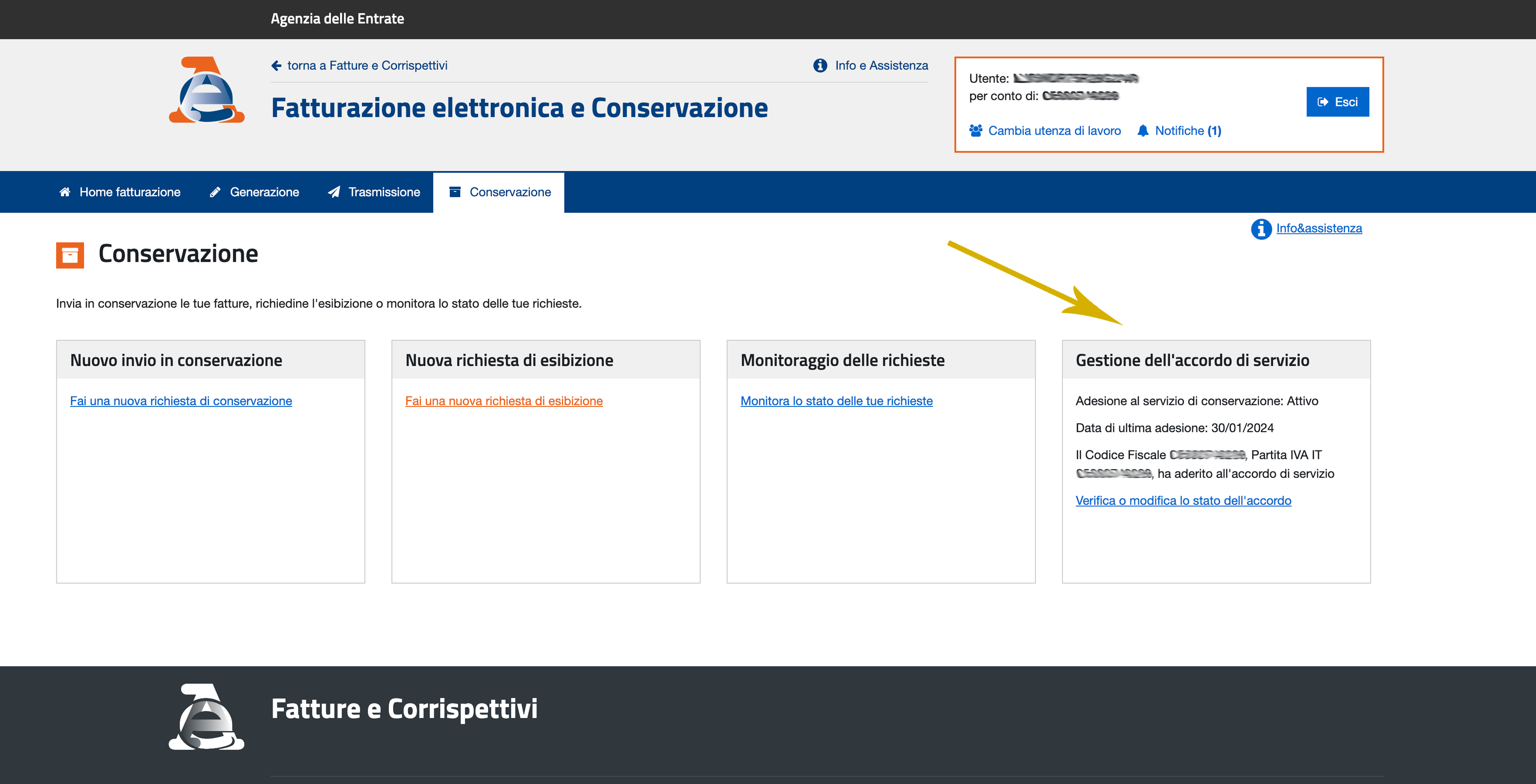
Task: Click the users icon for Cambia utenza di lavoro
Action: click(x=975, y=130)
